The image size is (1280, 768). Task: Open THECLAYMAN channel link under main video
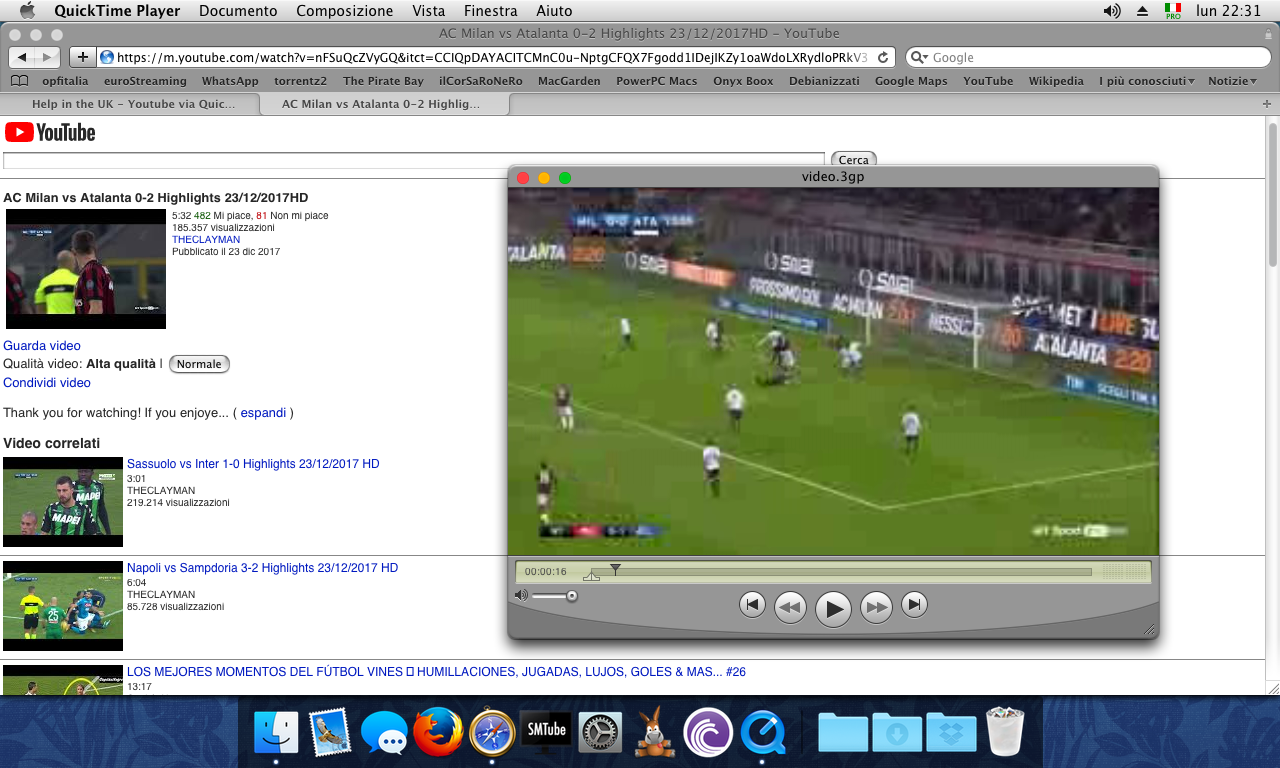tap(206, 240)
